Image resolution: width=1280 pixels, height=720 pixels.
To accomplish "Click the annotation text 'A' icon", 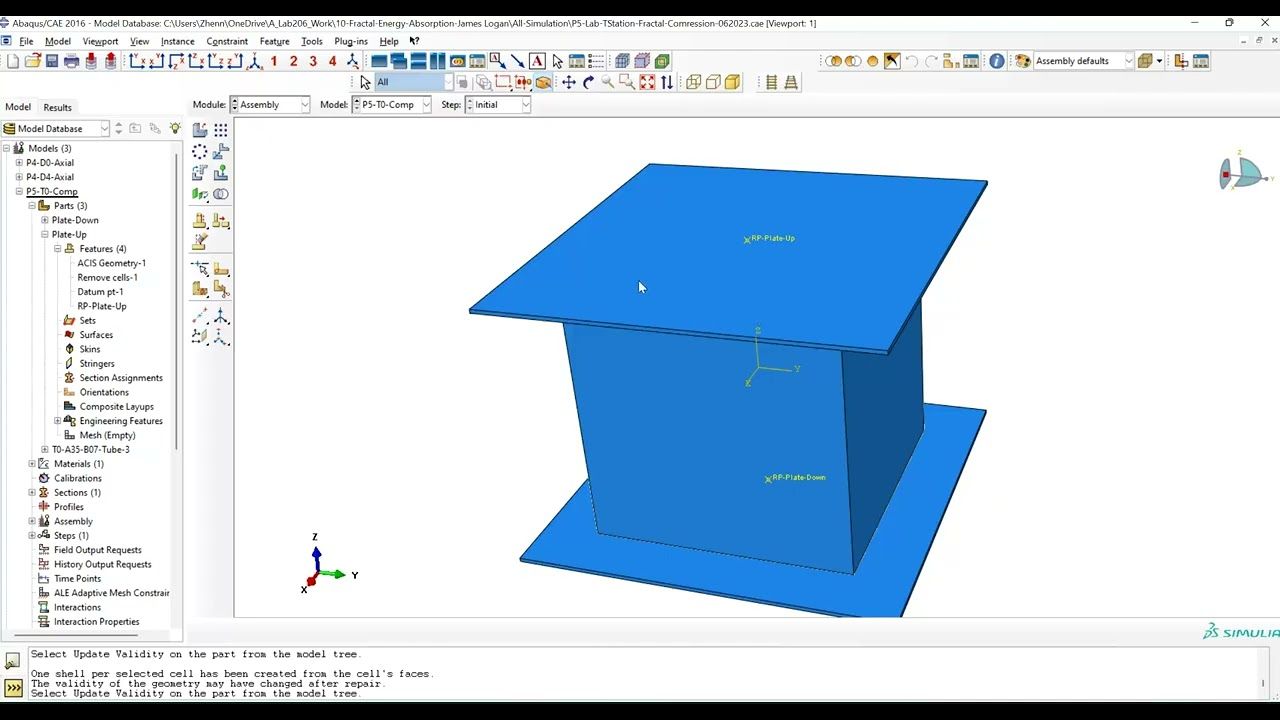I will click(x=537, y=61).
